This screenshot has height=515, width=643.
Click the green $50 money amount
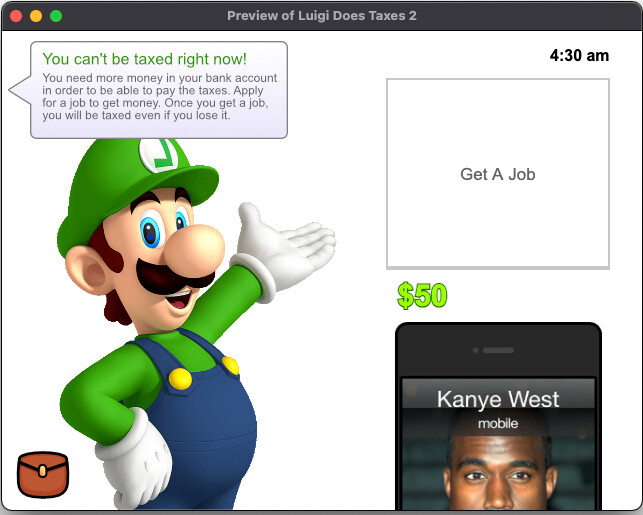click(422, 295)
